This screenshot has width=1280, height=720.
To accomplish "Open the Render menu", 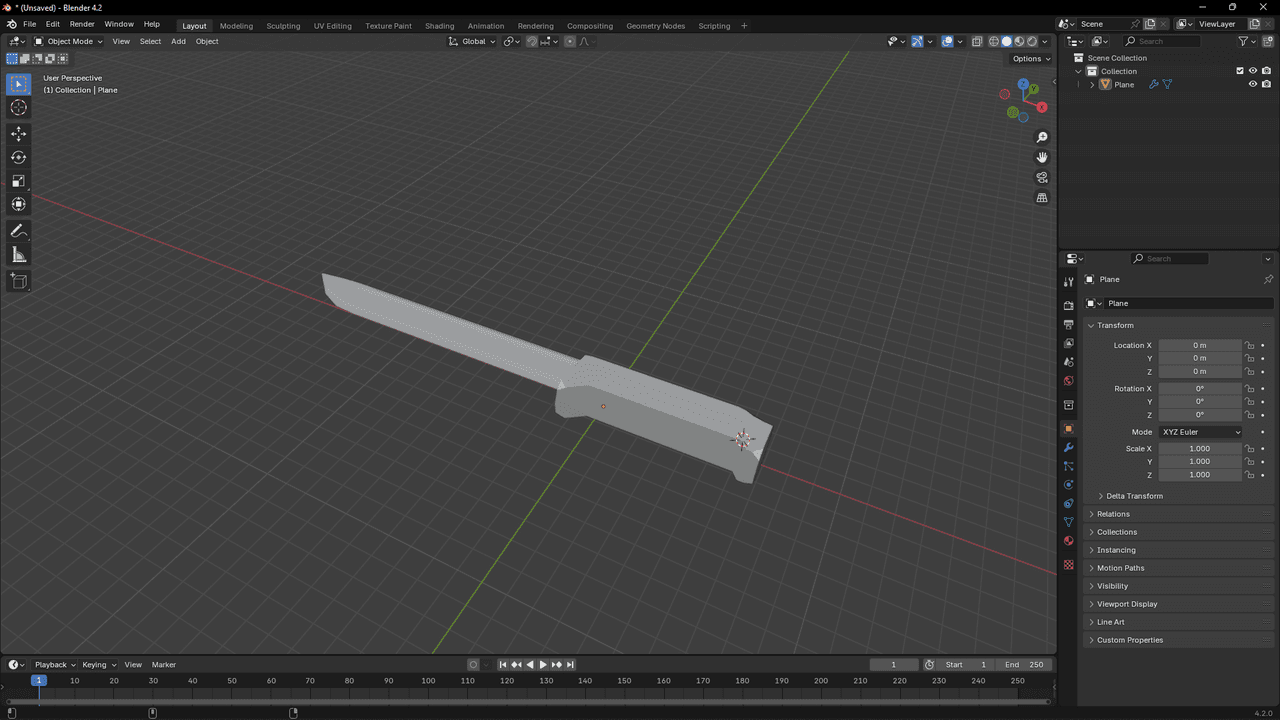I will 82,24.
